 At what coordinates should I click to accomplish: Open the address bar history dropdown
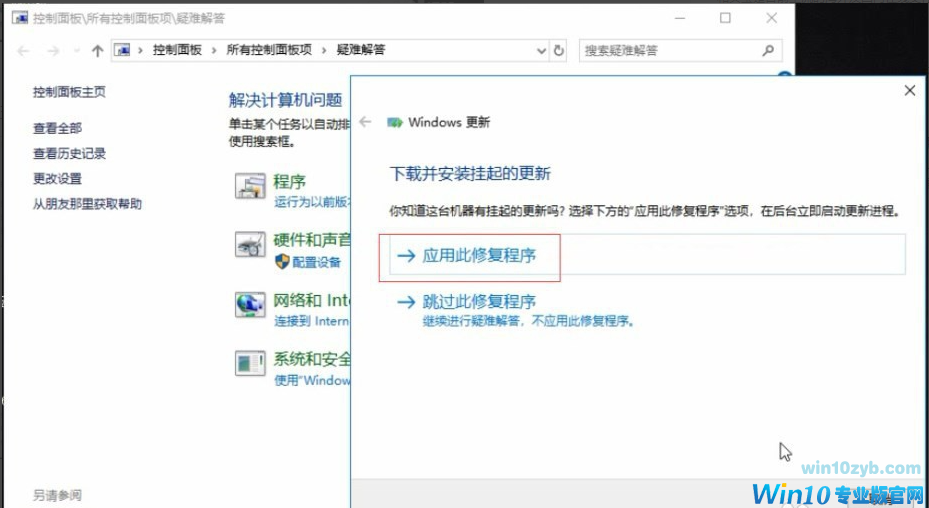click(541, 51)
